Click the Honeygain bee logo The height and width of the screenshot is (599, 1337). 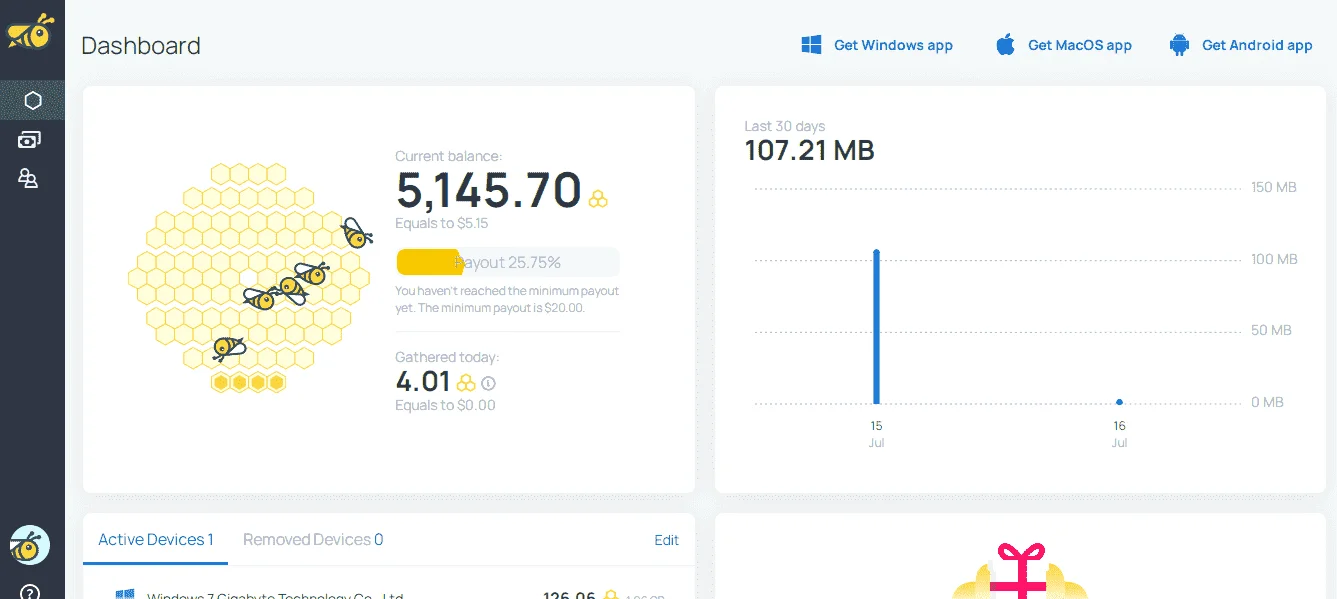(x=29, y=31)
